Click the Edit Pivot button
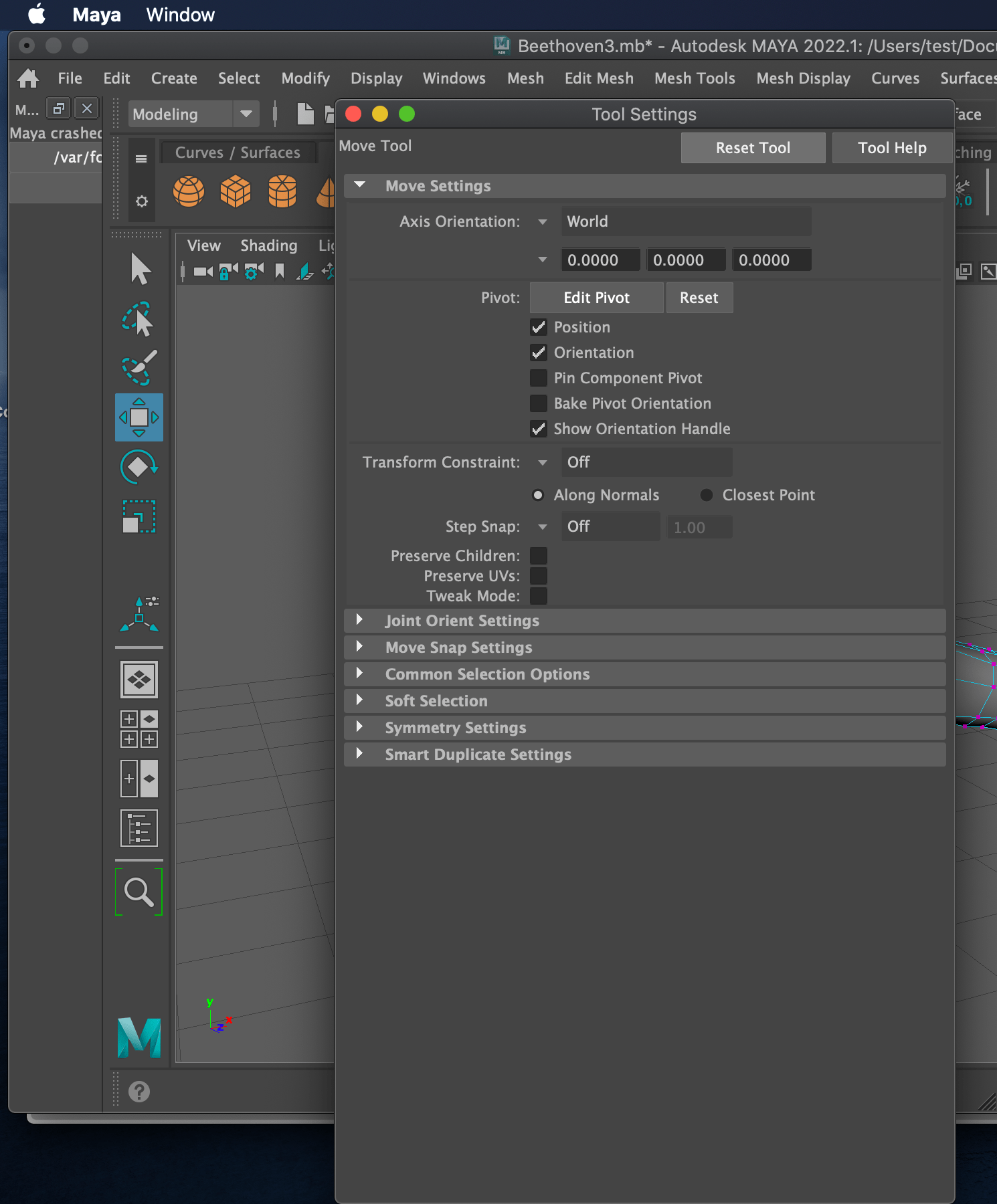Image resolution: width=997 pixels, height=1204 pixels. point(596,298)
